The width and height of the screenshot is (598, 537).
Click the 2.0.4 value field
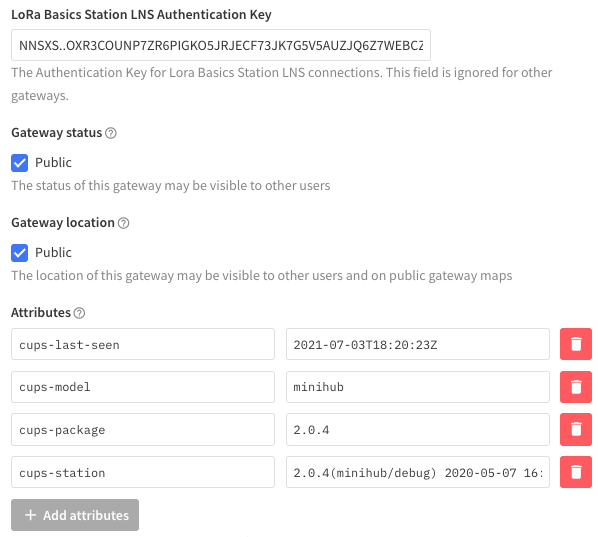418,429
